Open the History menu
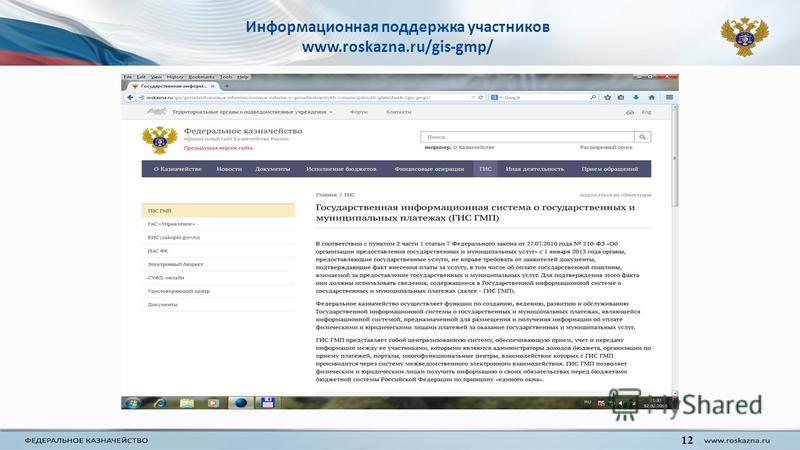This screenshot has width=800, height=450. click(x=175, y=77)
